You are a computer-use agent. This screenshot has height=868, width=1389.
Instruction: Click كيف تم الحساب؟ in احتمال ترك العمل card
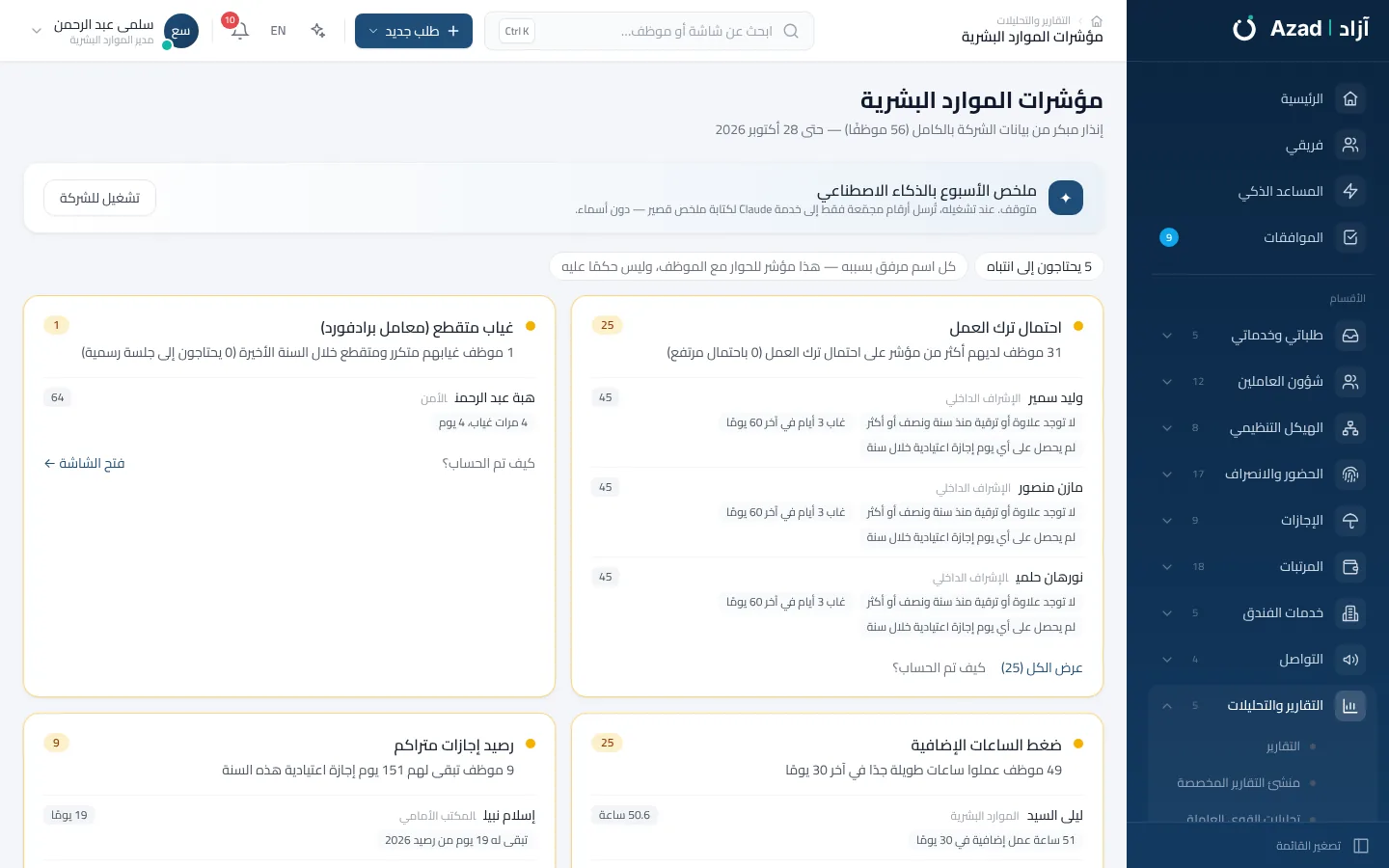[939, 667]
